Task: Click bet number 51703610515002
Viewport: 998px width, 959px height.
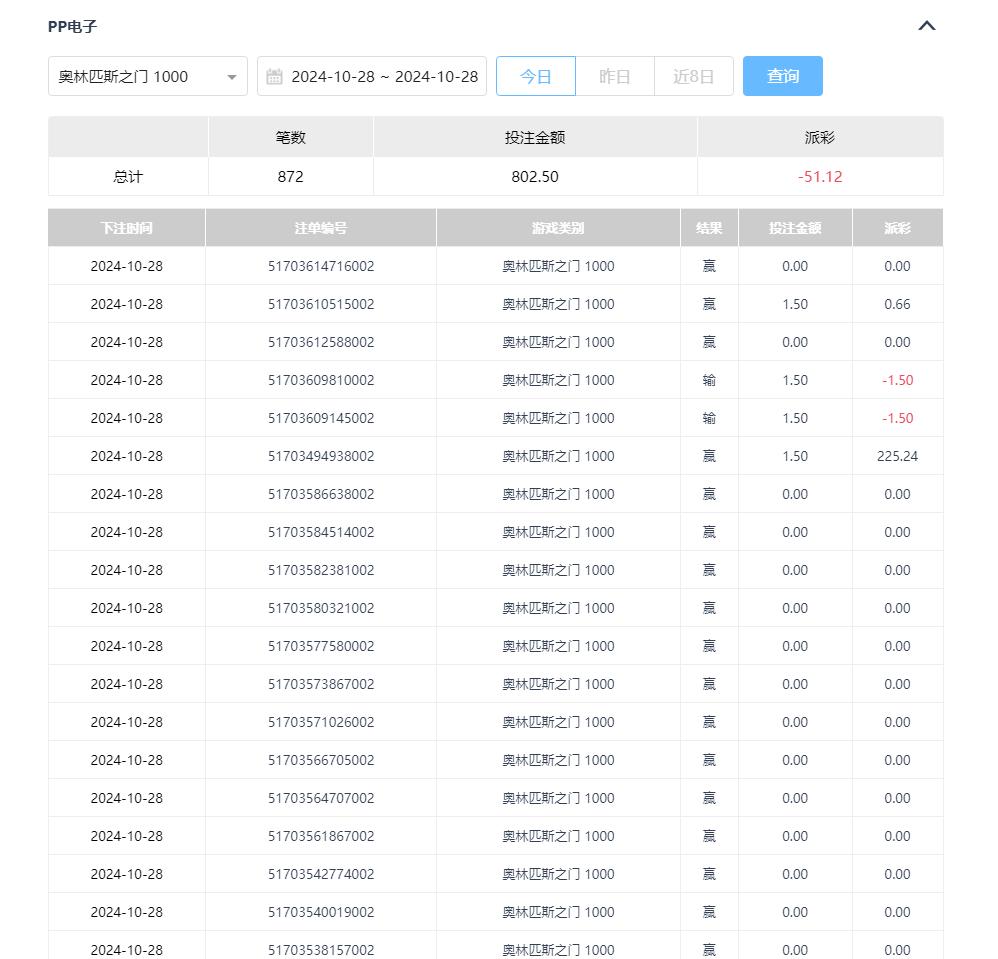Action: [x=320, y=304]
